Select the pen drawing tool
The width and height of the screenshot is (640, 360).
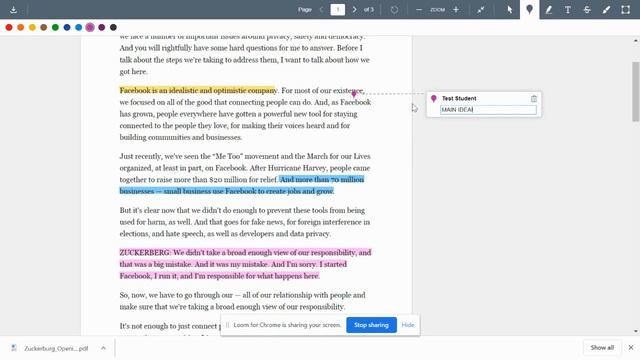549,9
